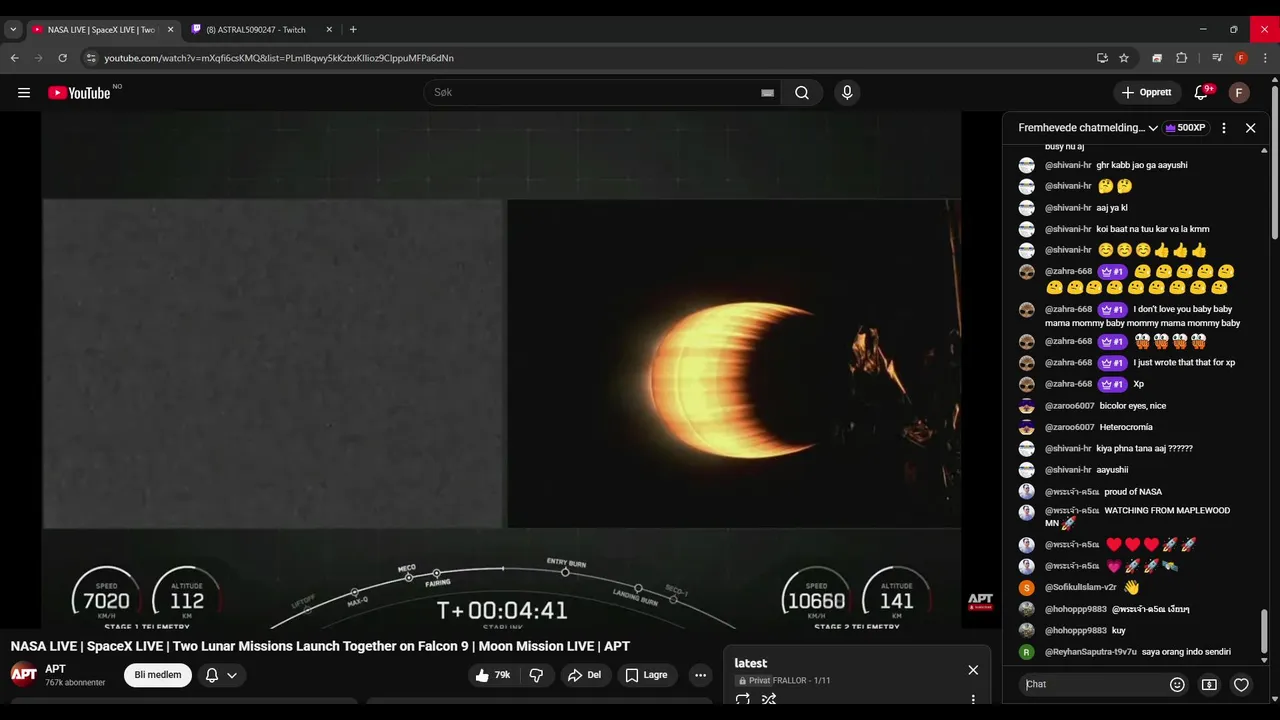Like the video with thumbs up

493,675
